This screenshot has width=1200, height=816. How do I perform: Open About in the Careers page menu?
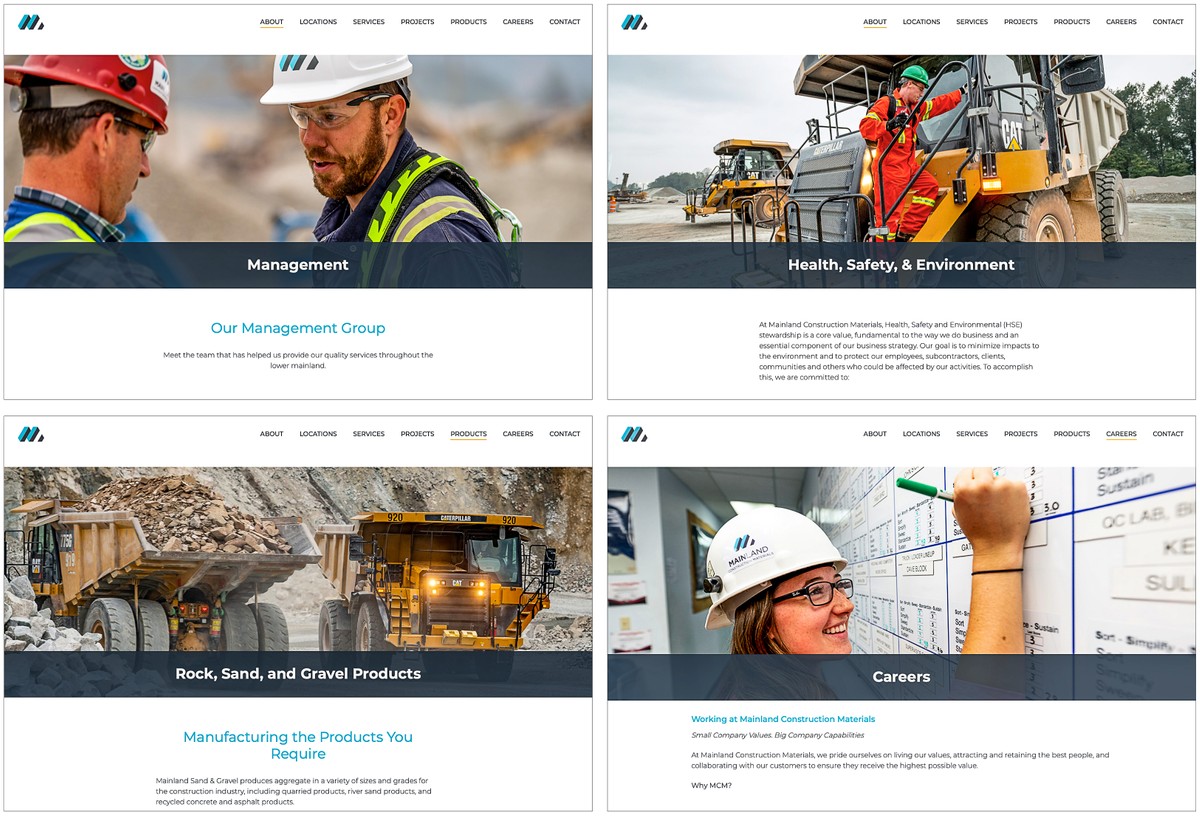tap(875, 434)
